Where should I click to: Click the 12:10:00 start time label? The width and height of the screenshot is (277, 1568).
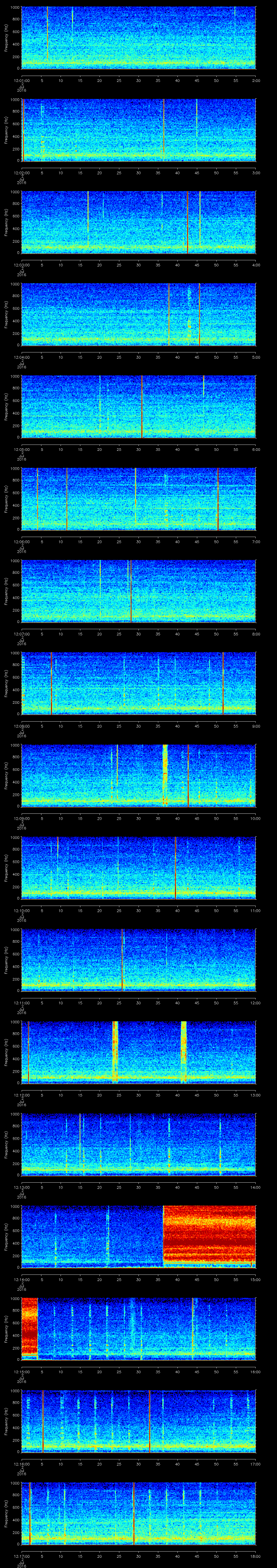pos(21,910)
